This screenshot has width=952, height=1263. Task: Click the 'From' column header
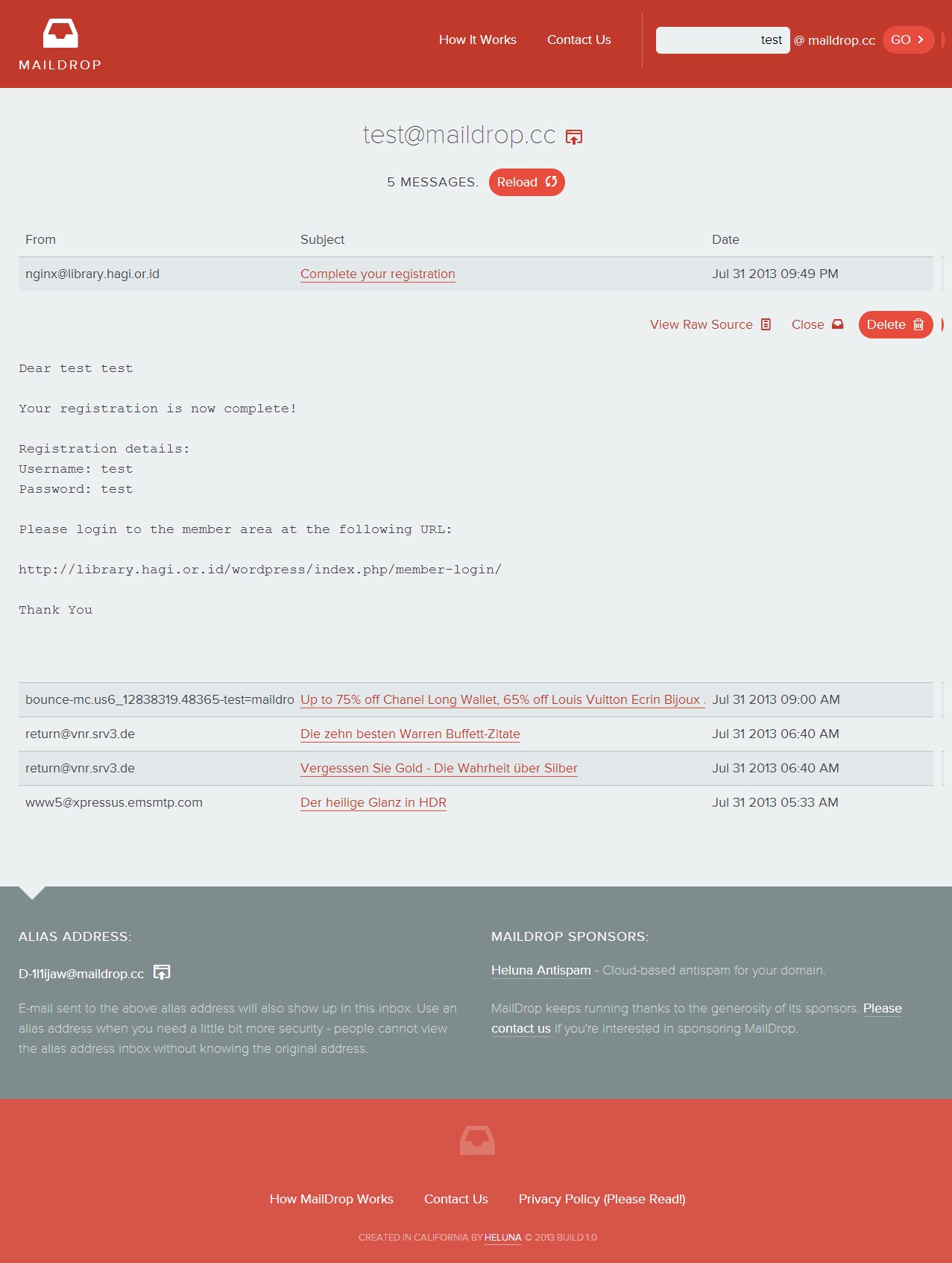click(40, 239)
